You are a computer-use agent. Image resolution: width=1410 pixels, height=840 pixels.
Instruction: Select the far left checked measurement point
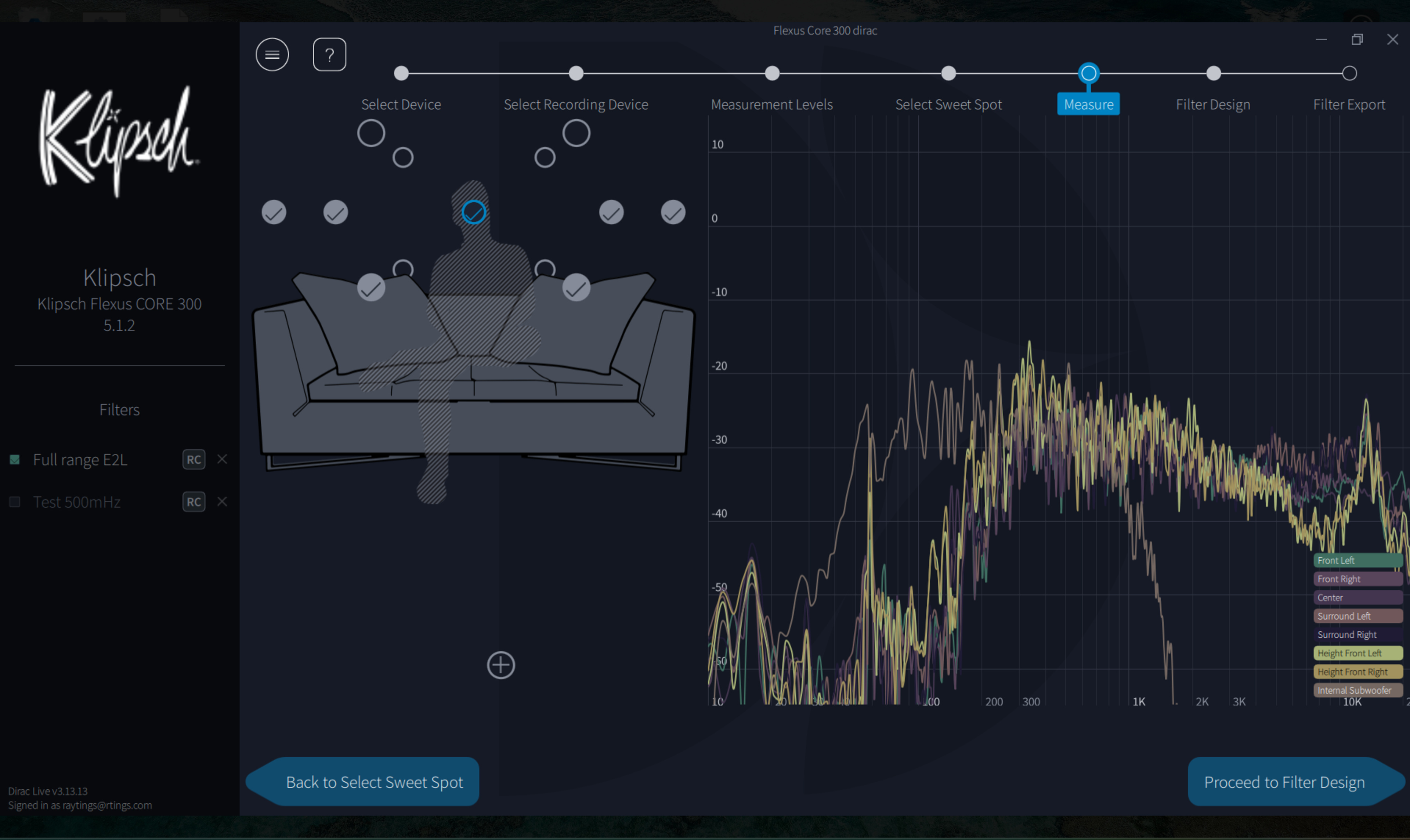pyautogui.click(x=274, y=212)
